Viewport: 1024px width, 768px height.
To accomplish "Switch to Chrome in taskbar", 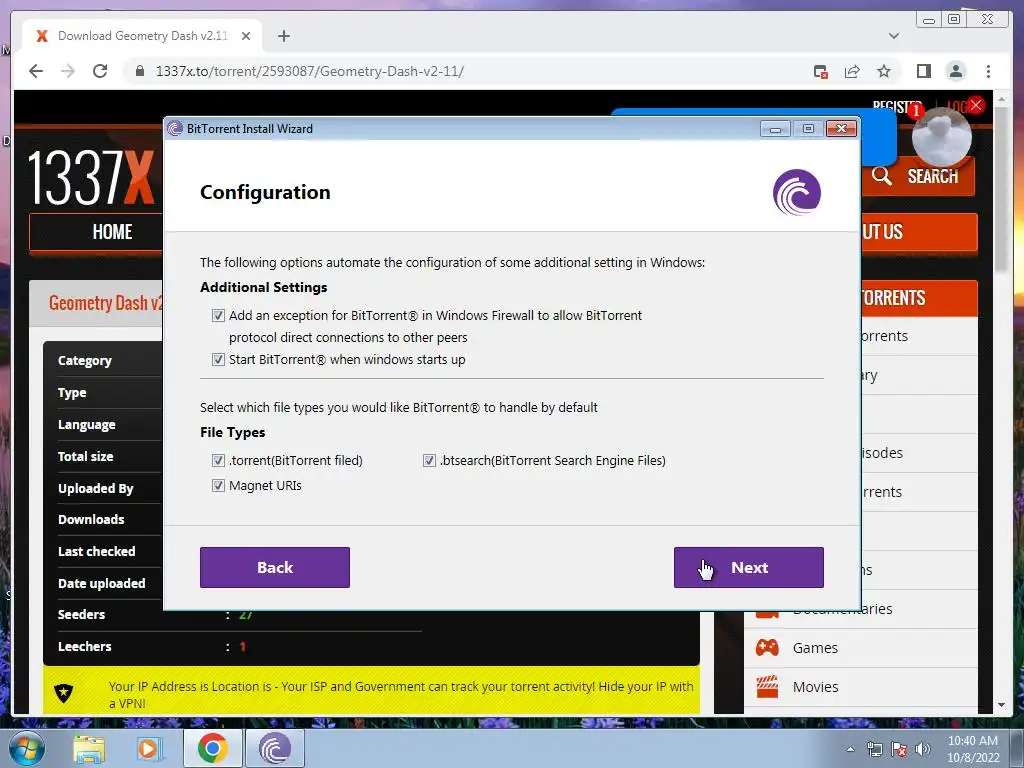I will pos(212,748).
